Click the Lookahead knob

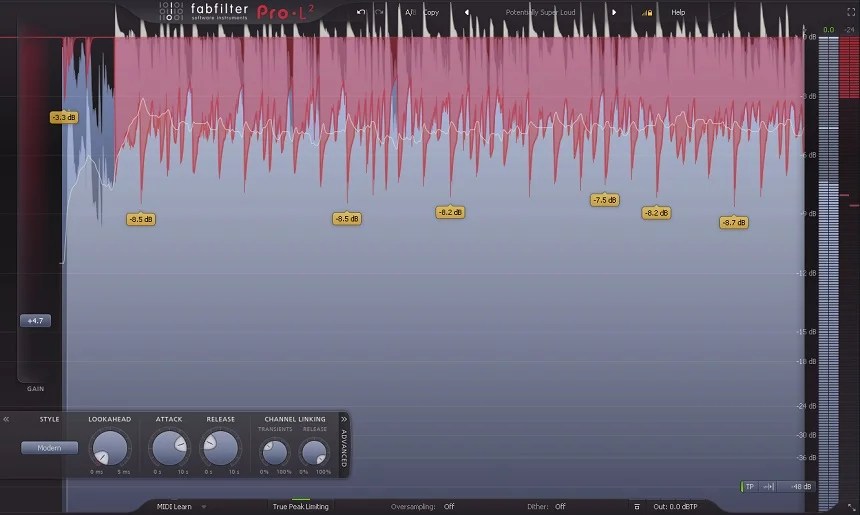pyautogui.click(x=110, y=448)
